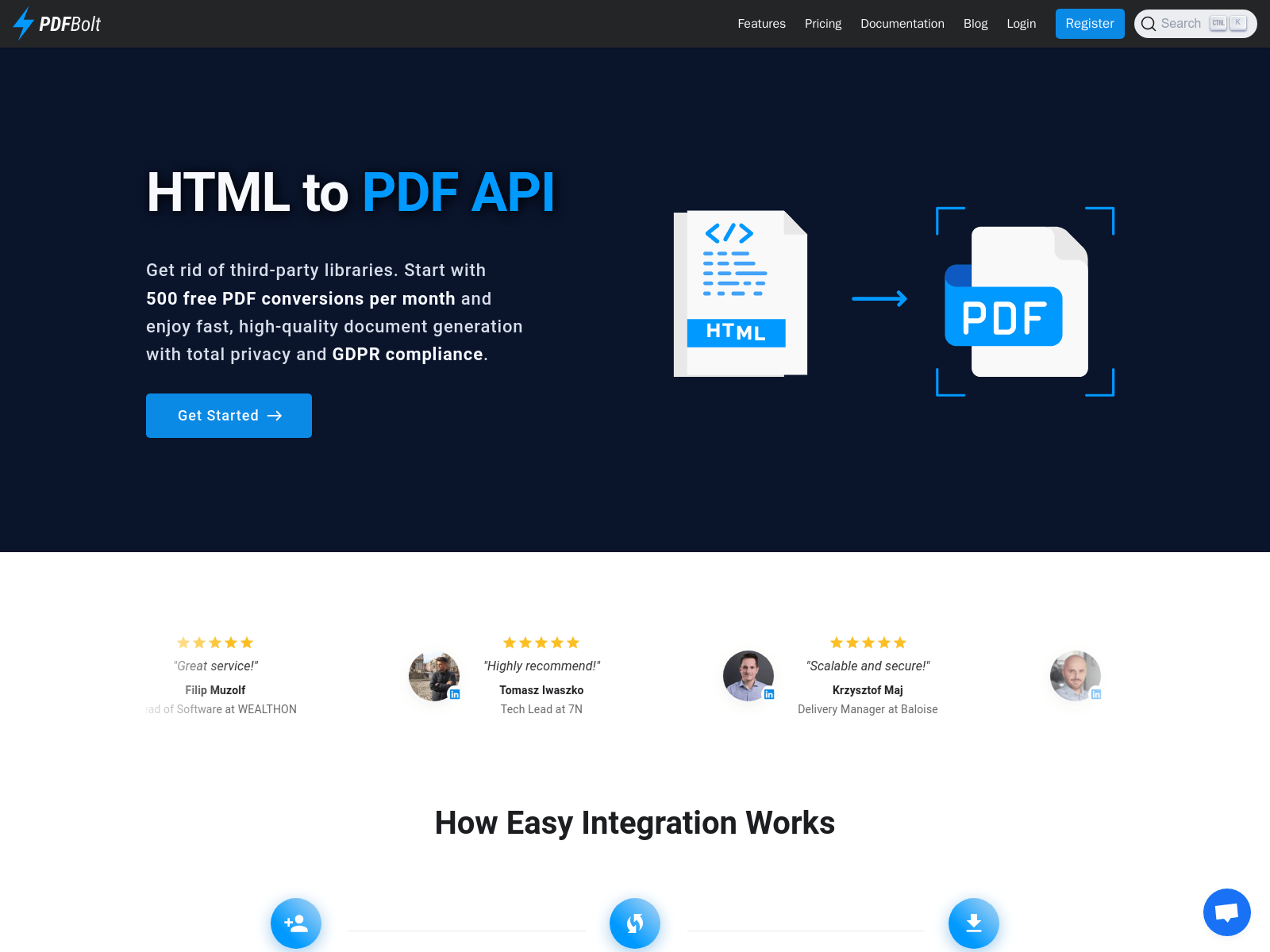The image size is (1270, 952).
Task: Open the Documentation section
Action: 902,24
